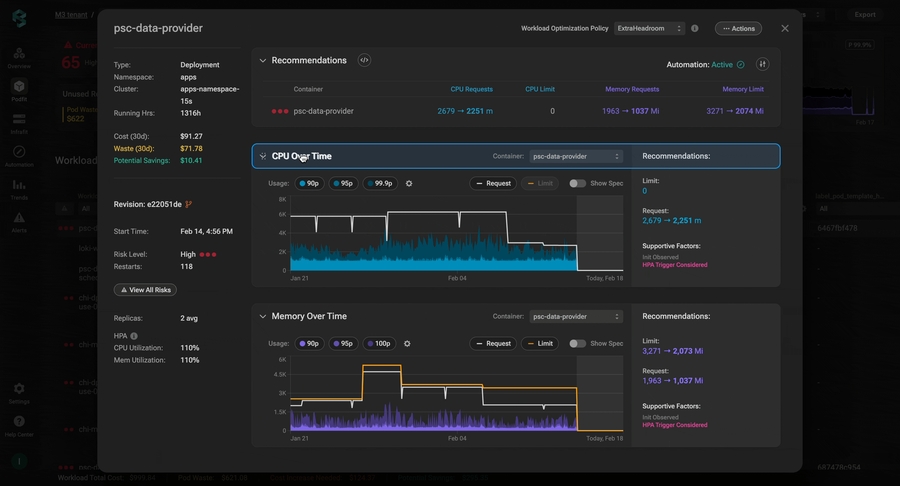
Task: Open Container dropdown in CPU Over Time
Action: point(575,156)
